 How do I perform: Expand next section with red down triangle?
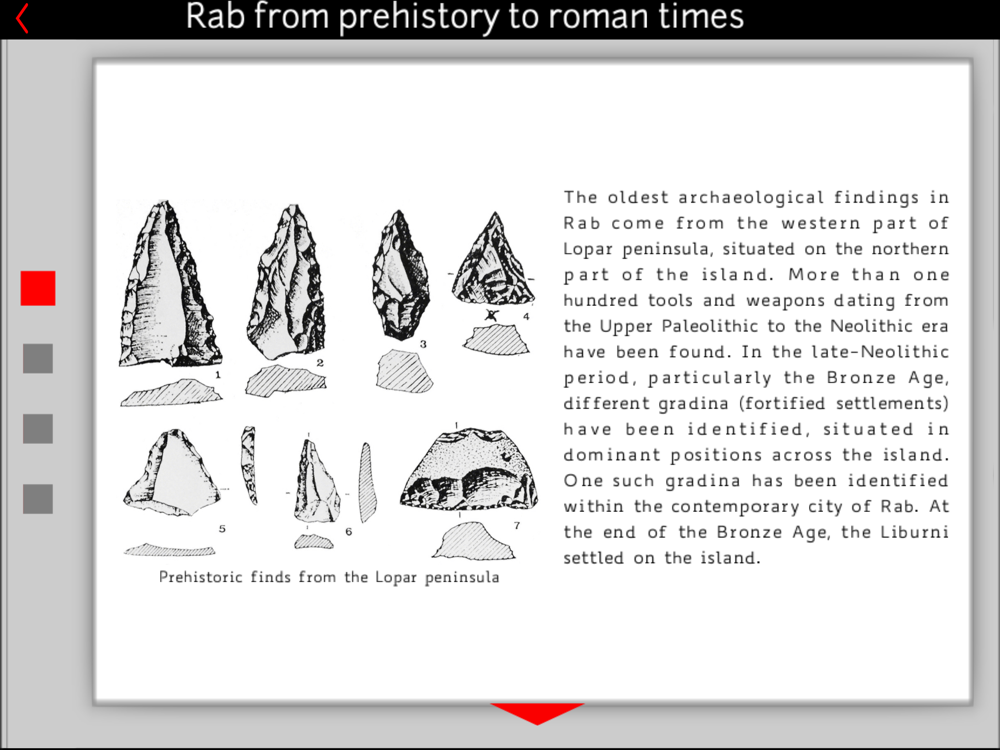pyautogui.click(x=537, y=713)
